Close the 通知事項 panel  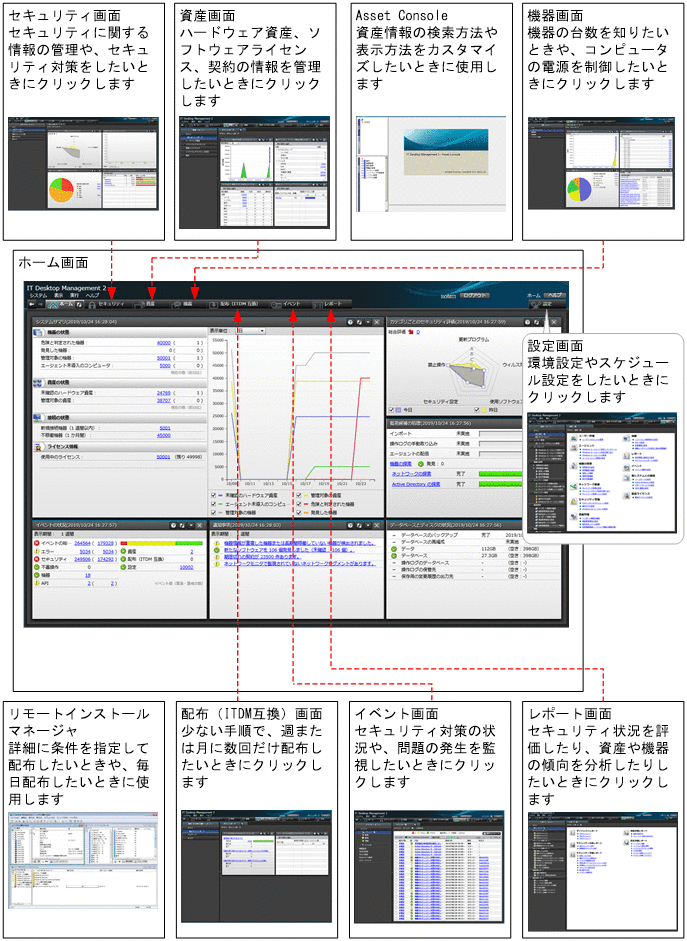(376, 525)
